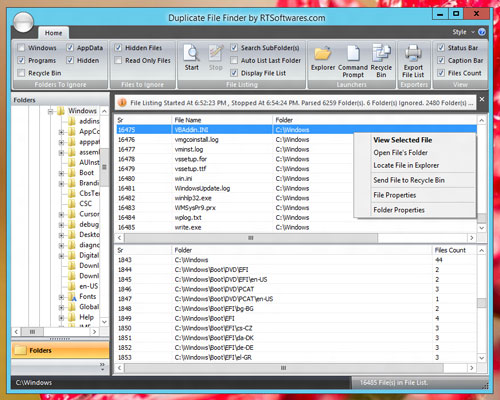Viewport: 500px width, 400px height.
Task: Click right arrow of folder tree scrollbar
Action: point(95,332)
